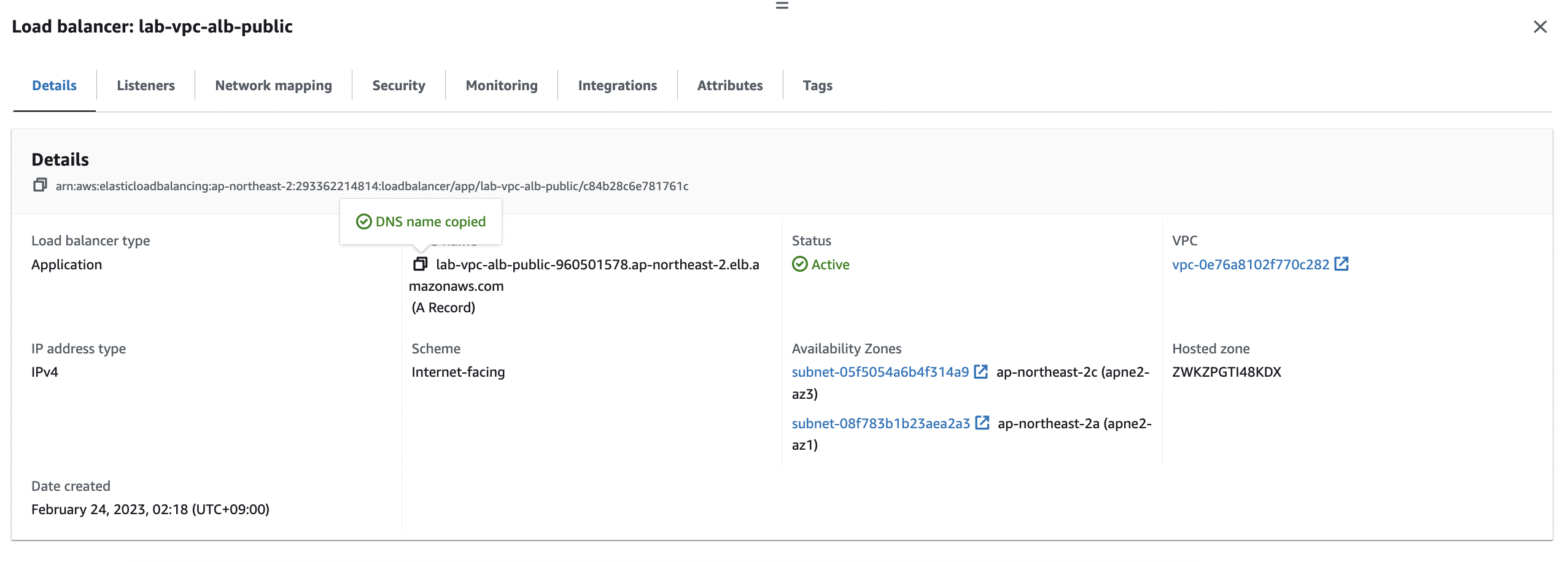Click the (A Record) text
The width and height of the screenshot is (1568, 562).
point(443,307)
